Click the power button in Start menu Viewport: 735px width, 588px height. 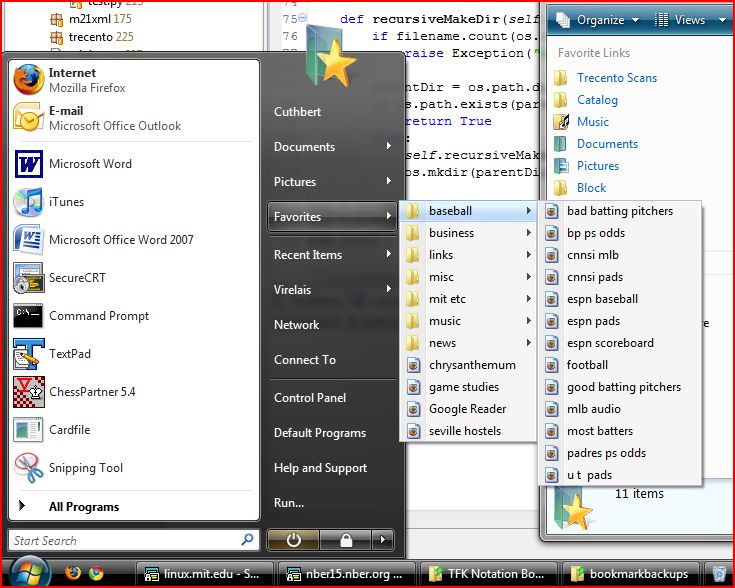293,540
